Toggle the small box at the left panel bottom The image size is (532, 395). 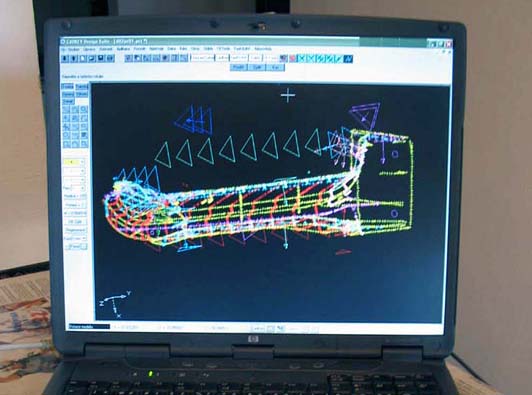tap(83, 246)
